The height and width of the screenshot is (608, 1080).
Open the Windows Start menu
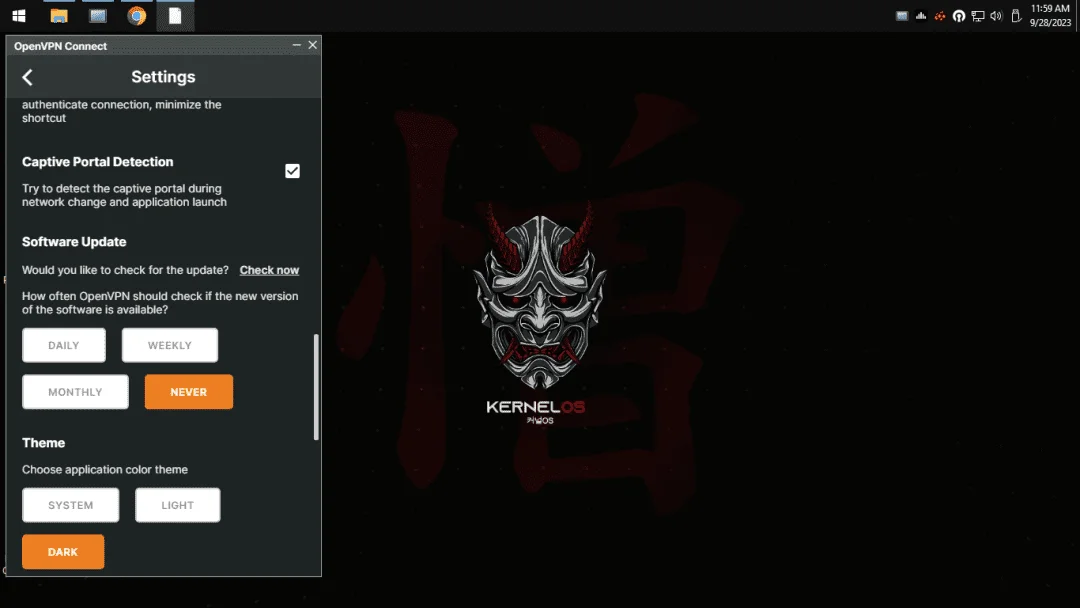pos(19,16)
